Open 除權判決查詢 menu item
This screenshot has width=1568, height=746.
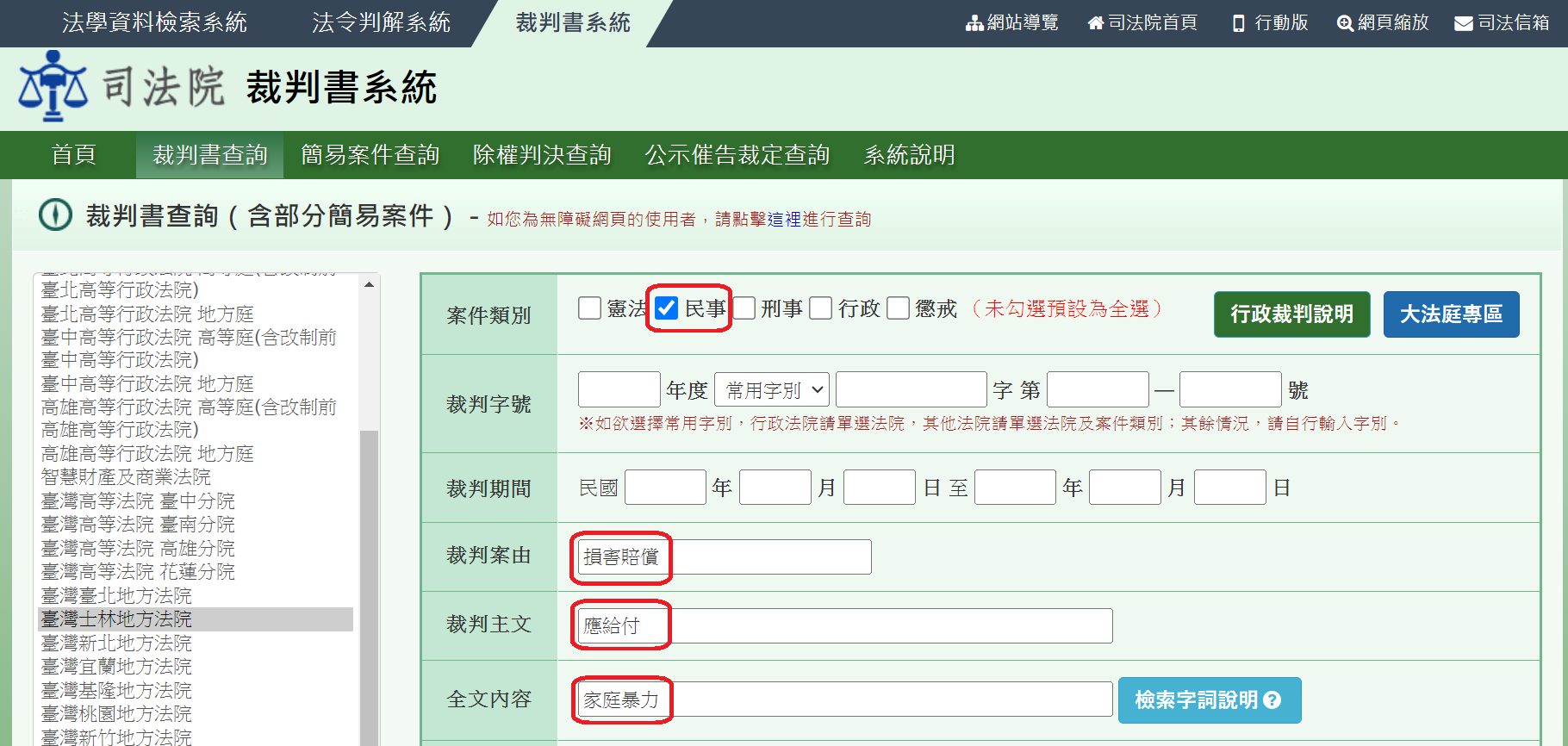[x=542, y=155]
